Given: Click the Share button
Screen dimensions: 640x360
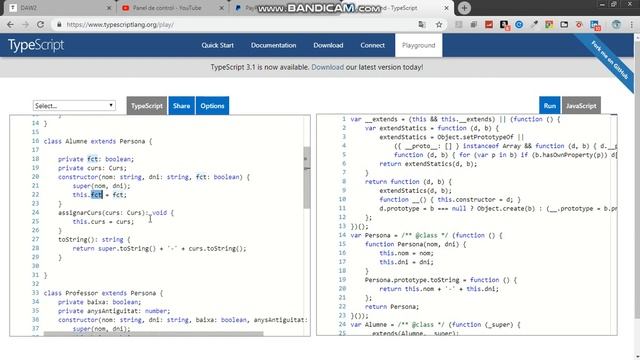Looking at the screenshot, I should click(x=181, y=106).
